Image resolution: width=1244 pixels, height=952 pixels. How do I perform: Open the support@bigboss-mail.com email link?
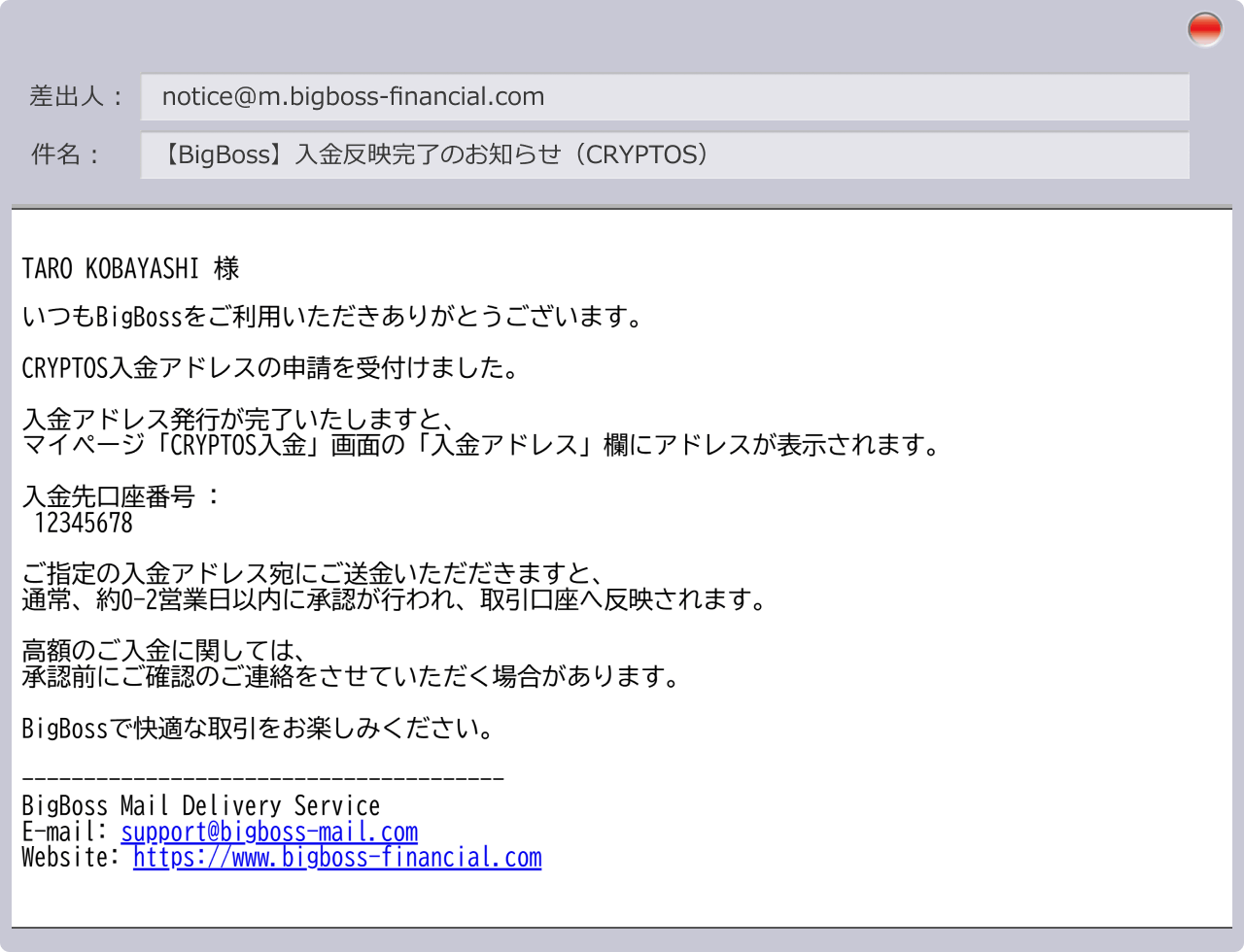click(x=269, y=833)
